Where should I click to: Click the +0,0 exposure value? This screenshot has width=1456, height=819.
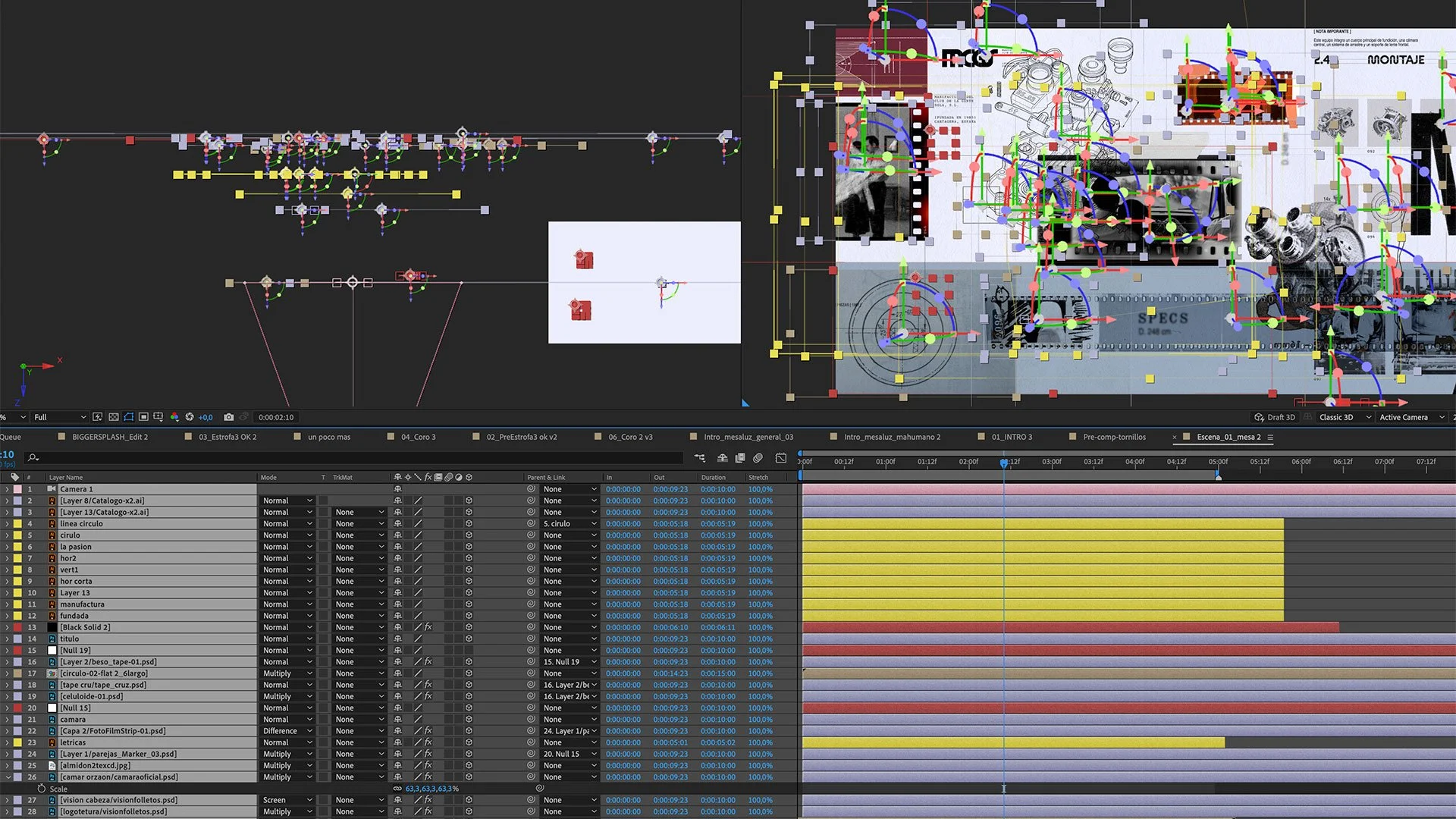(x=206, y=418)
